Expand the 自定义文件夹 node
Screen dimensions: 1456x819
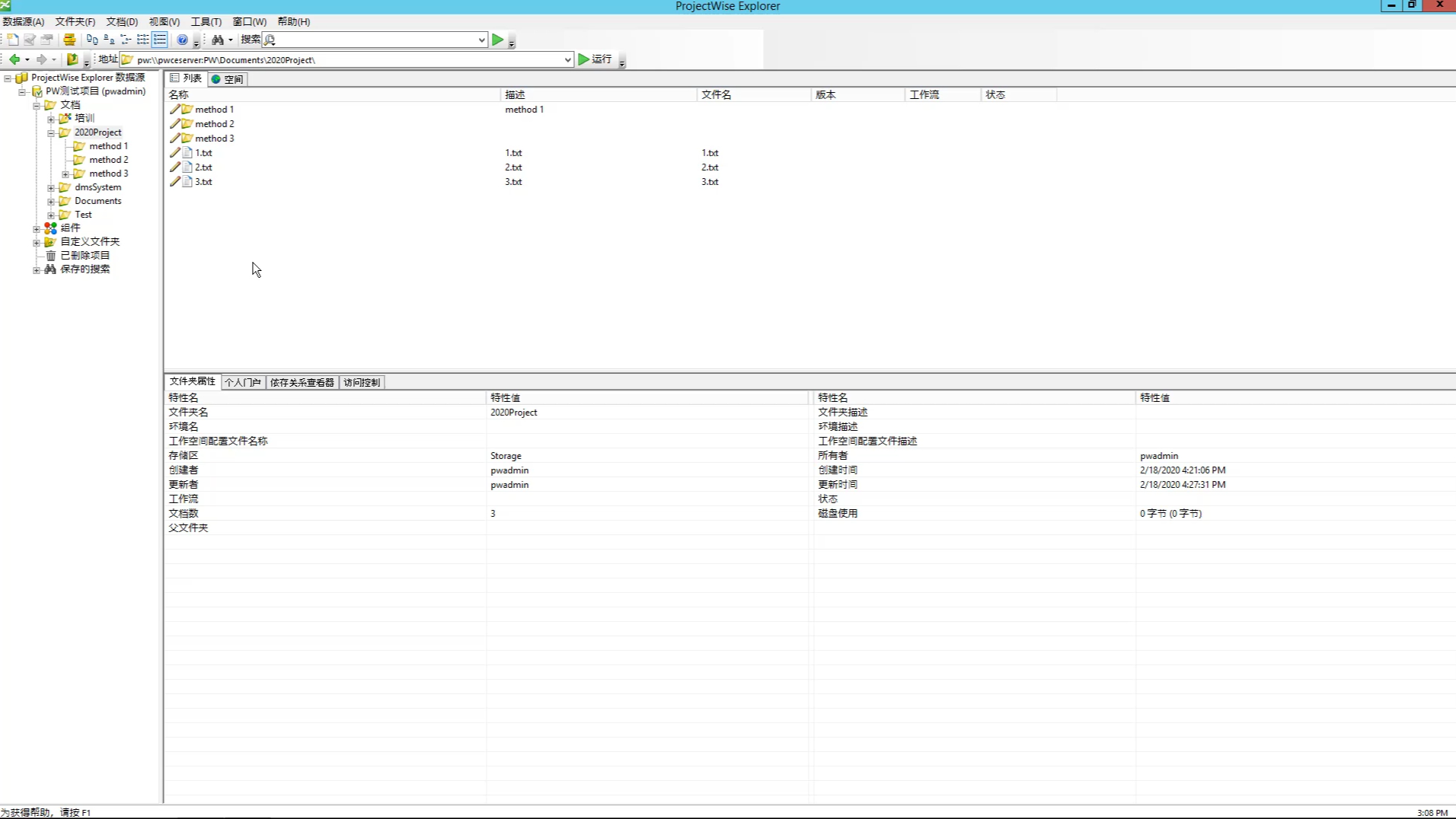click(x=37, y=242)
